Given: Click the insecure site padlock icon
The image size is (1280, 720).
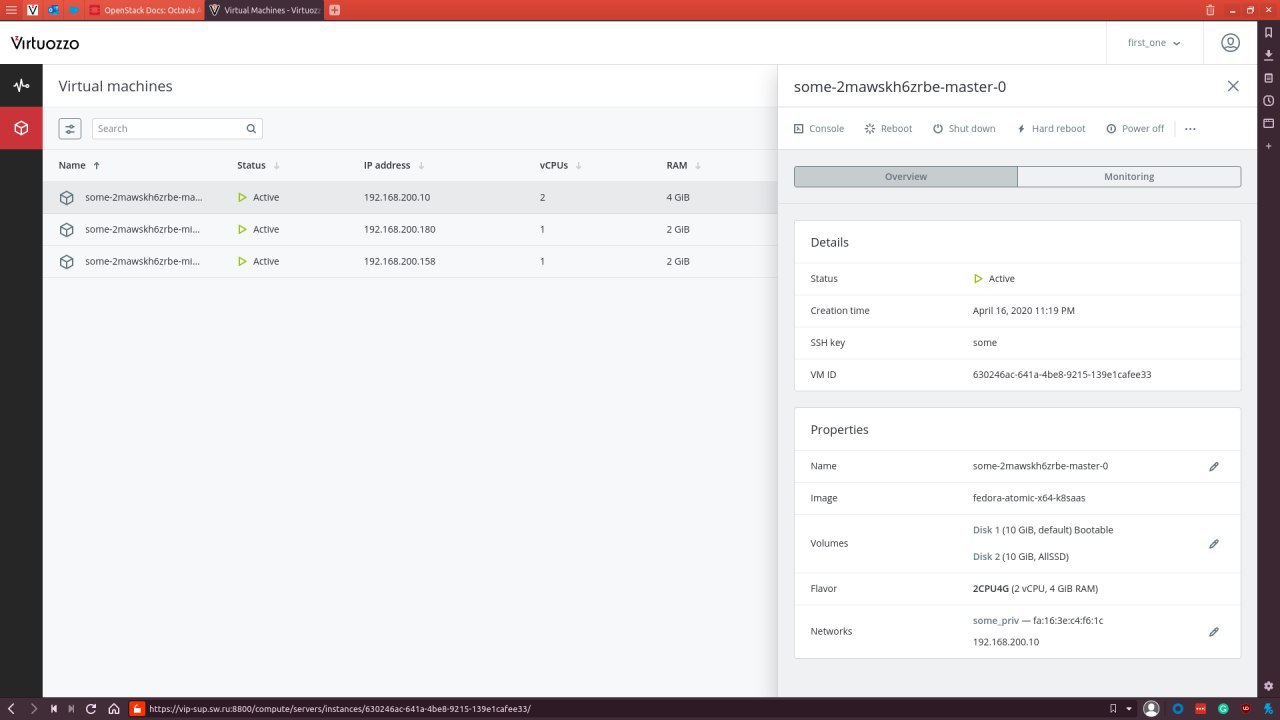Looking at the screenshot, I should pyautogui.click(x=137, y=709).
